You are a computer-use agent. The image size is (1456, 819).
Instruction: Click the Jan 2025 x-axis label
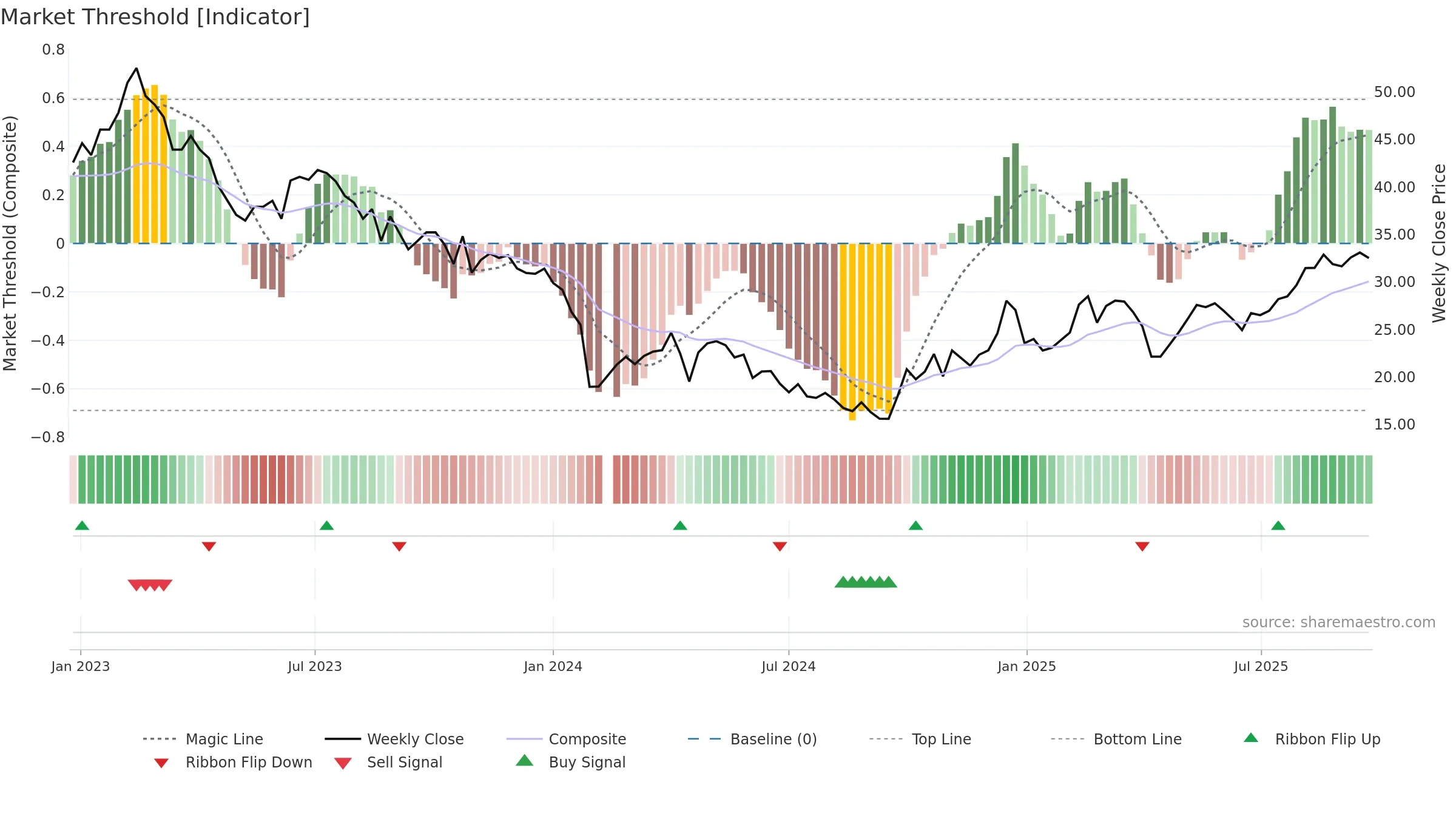(1027, 667)
